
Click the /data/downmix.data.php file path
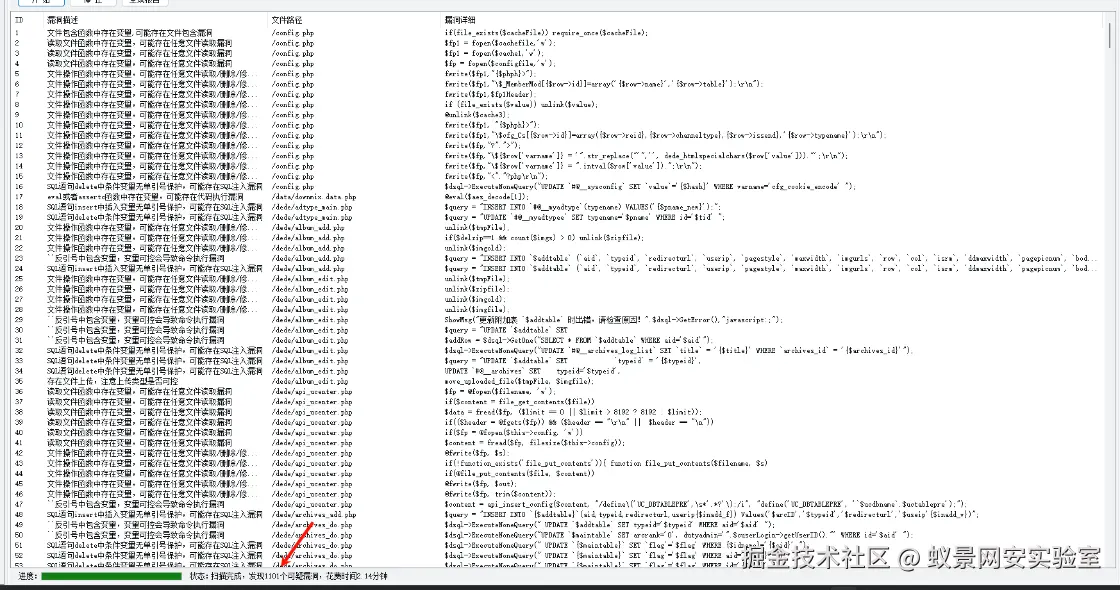(314, 197)
